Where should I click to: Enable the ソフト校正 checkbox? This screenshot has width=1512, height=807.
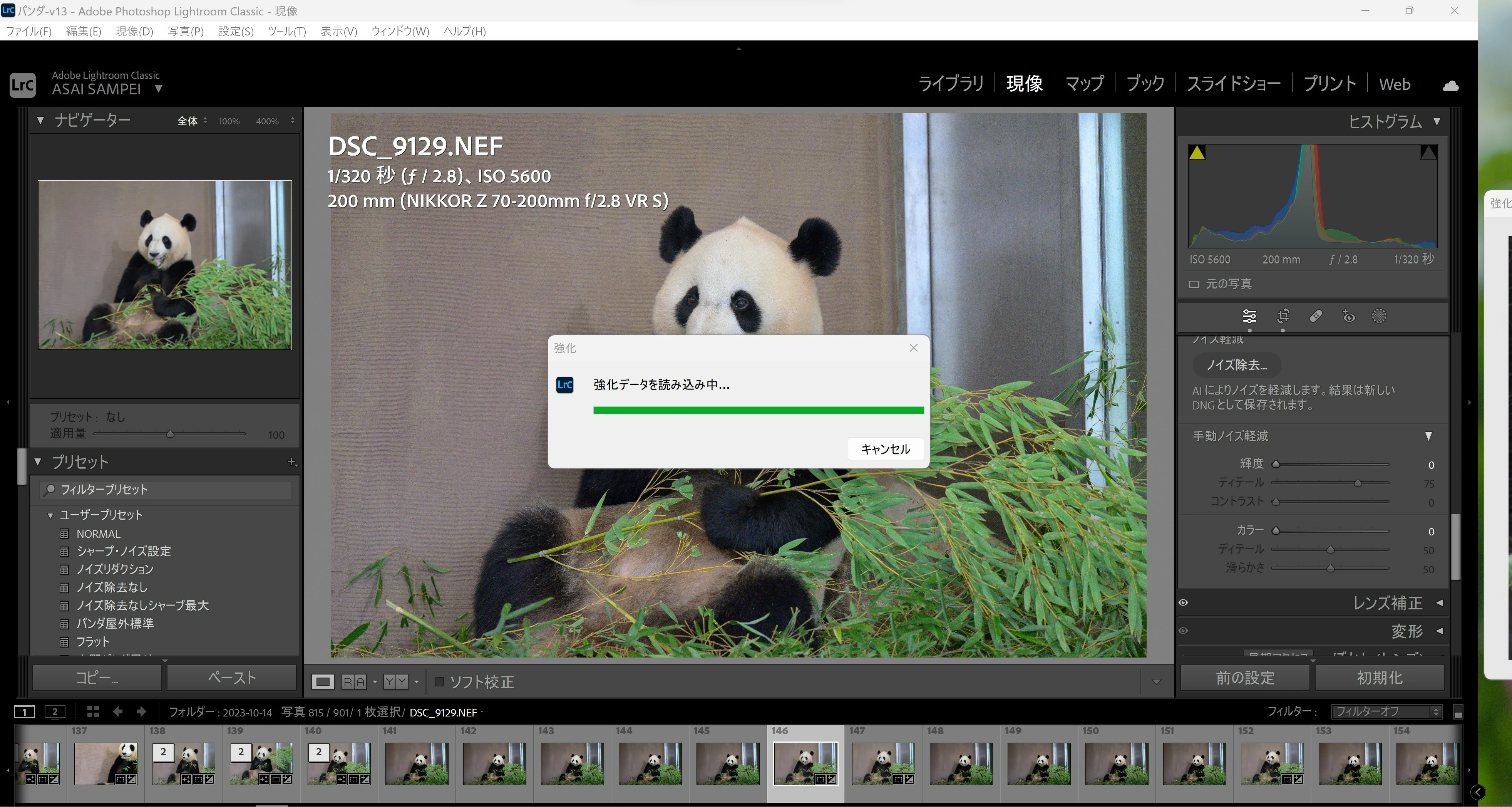pos(439,681)
